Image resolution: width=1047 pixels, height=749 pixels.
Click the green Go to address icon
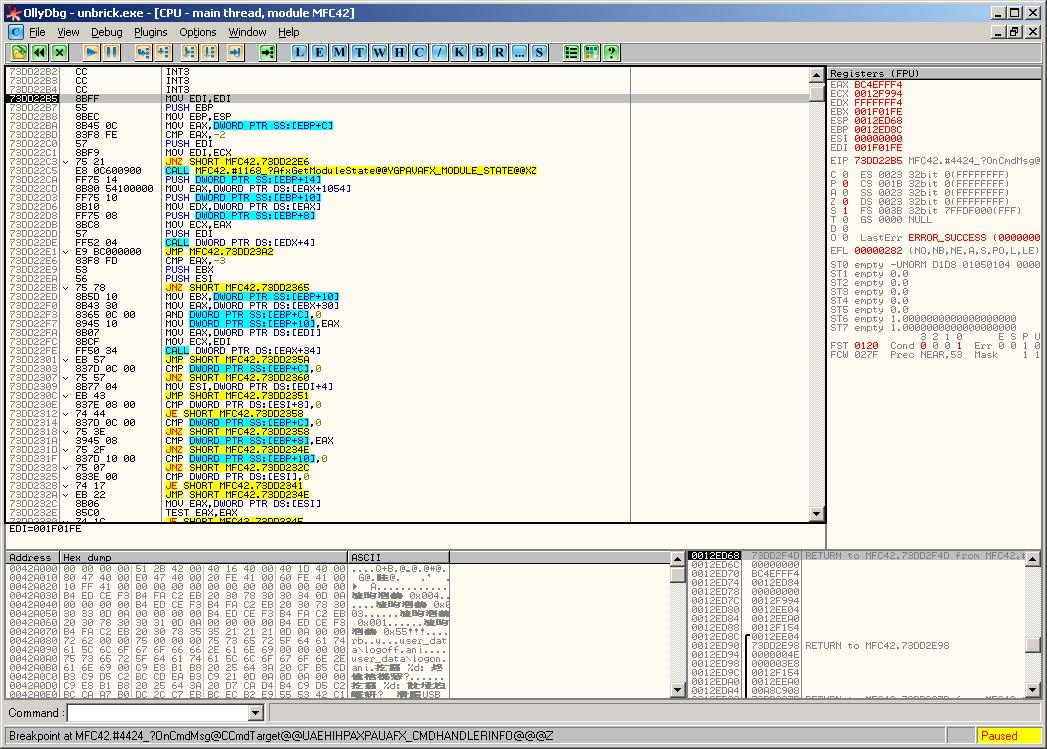[x=267, y=53]
